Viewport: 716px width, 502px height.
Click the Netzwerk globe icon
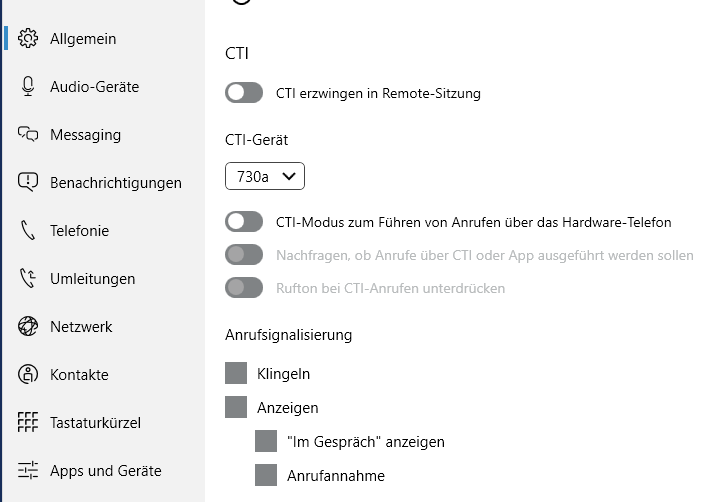point(28,326)
